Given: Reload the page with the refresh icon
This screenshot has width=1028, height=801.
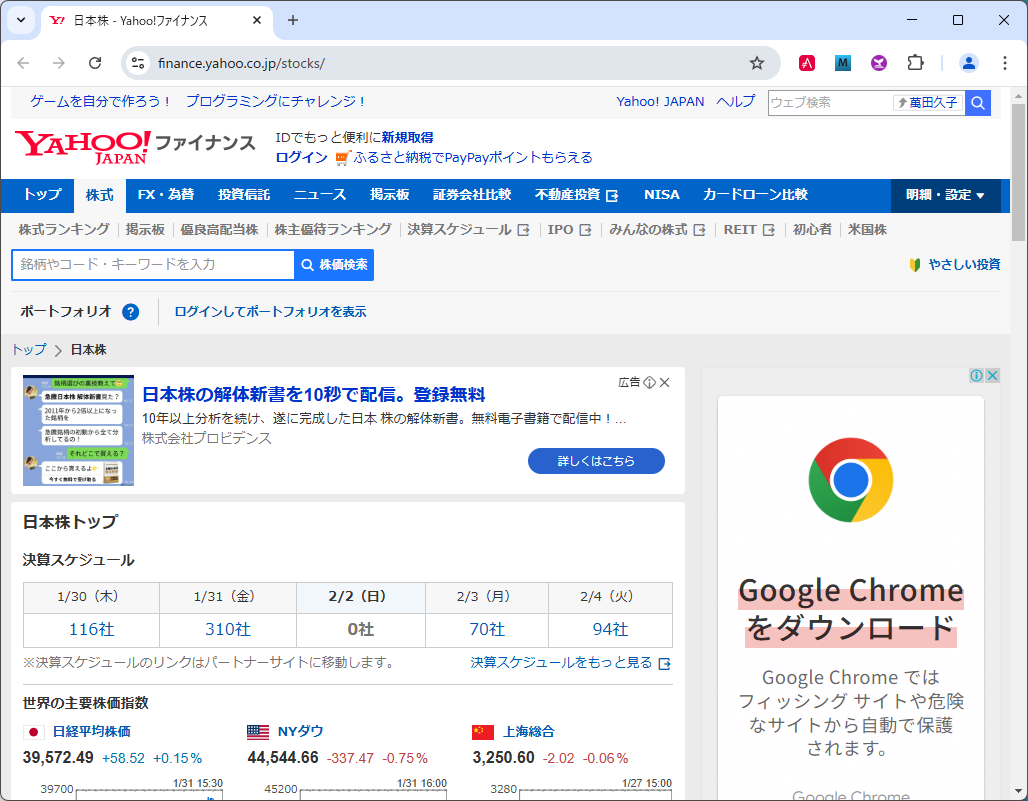Looking at the screenshot, I should click(95, 63).
